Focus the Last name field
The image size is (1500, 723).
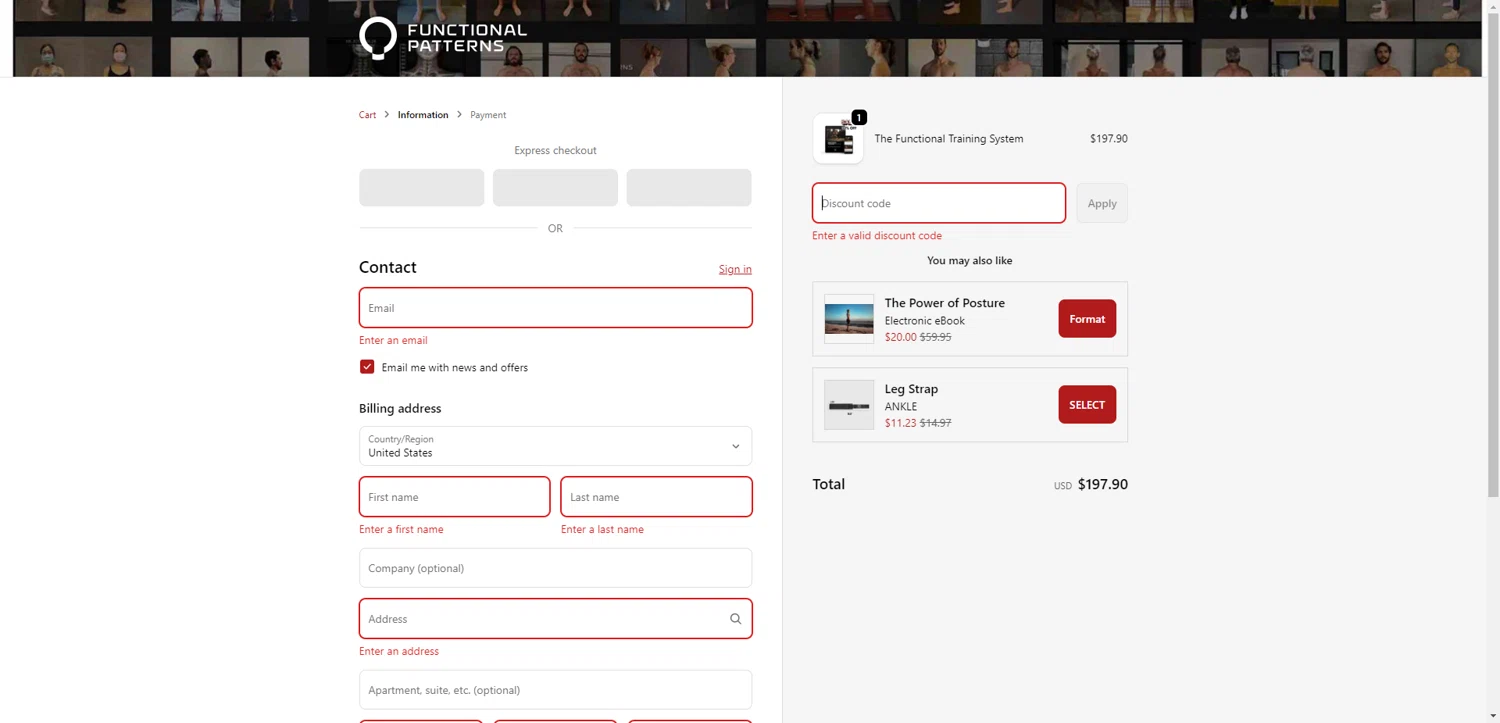coord(656,497)
